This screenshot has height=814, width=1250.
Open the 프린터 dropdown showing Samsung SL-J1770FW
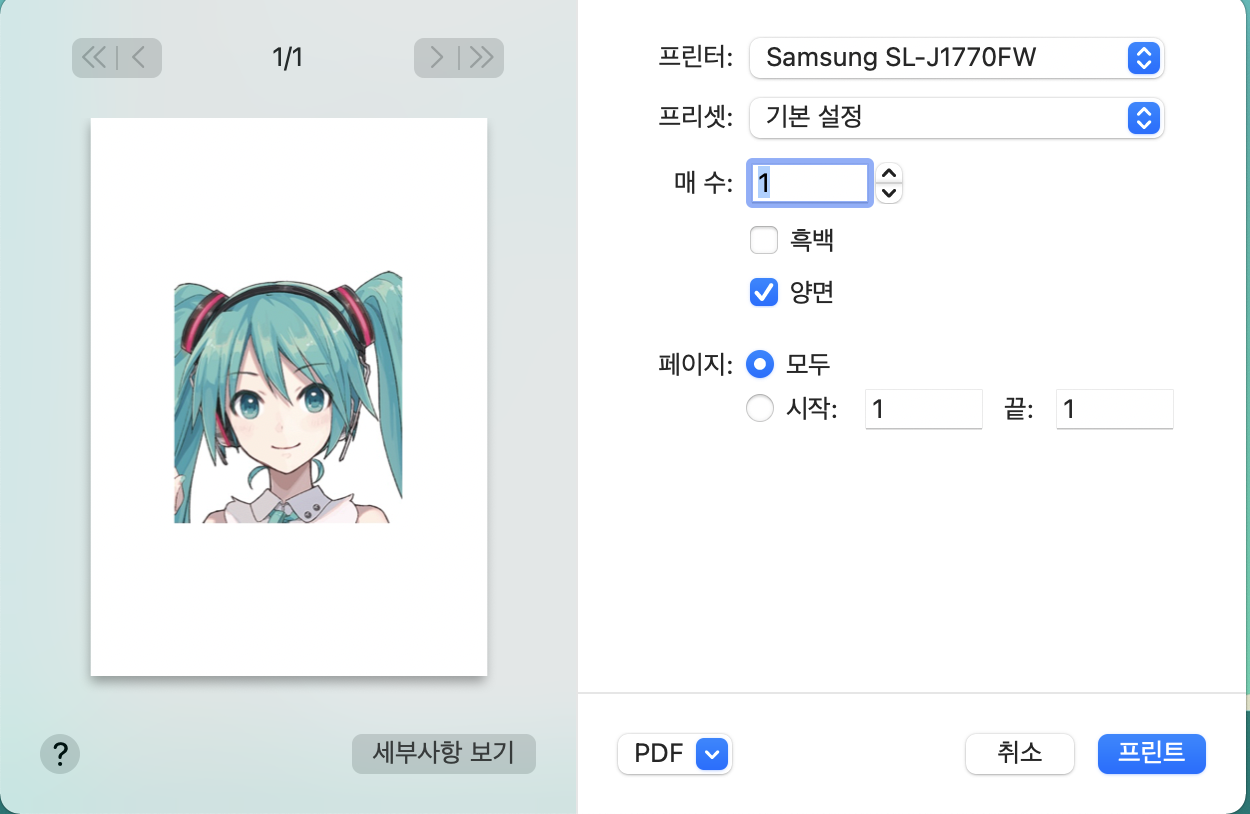click(956, 58)
